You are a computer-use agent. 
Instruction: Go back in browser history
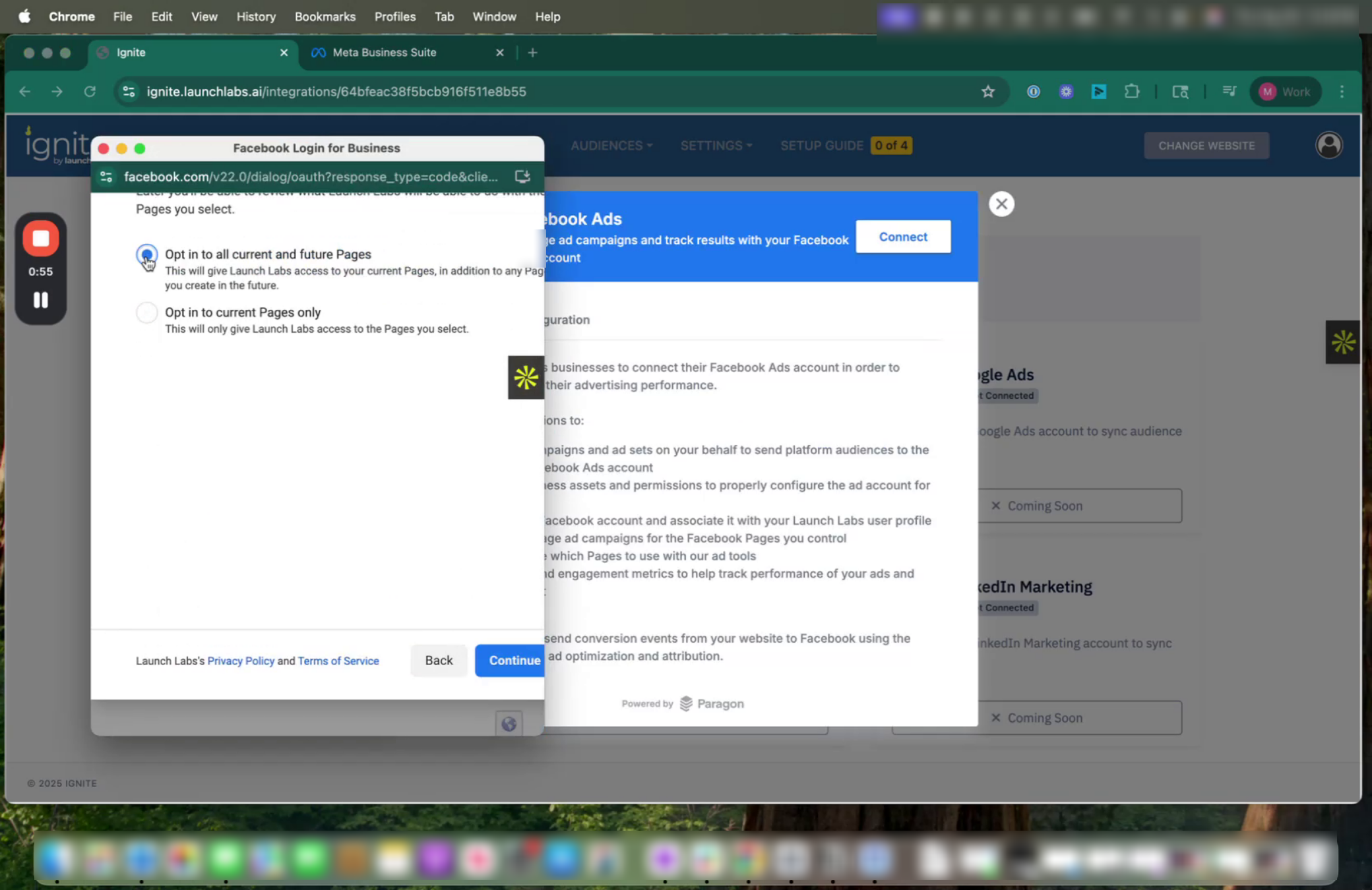pyautogui.click(x=25, y=92)
